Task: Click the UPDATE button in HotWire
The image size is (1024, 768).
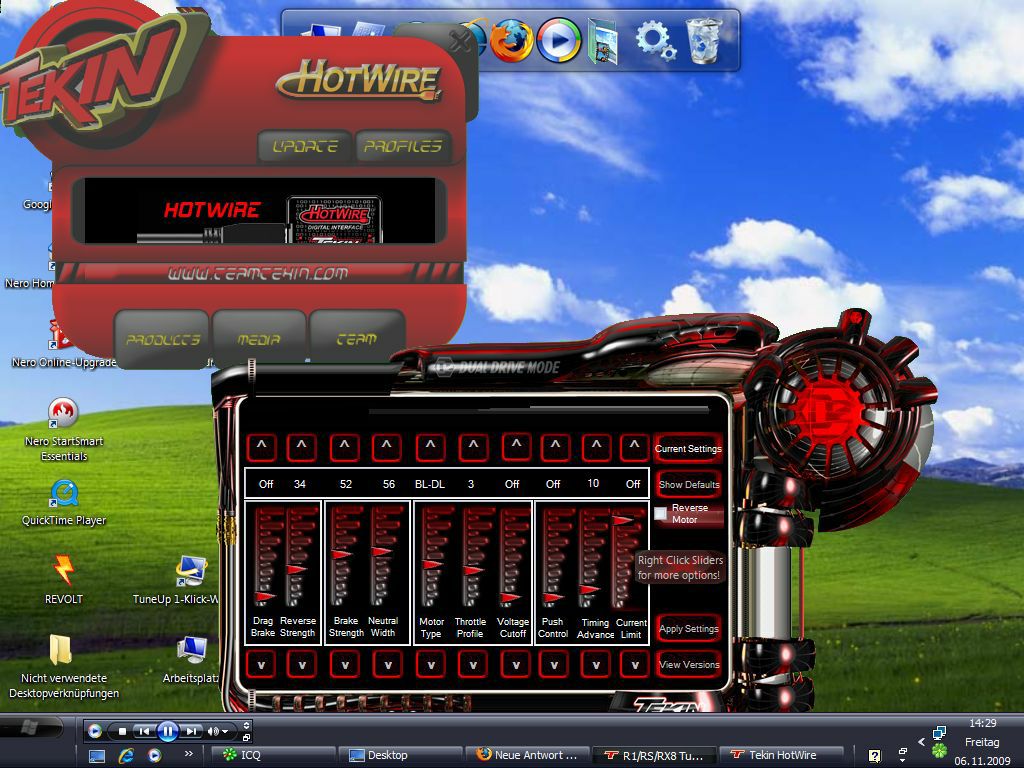Action: tap(305, 146)
